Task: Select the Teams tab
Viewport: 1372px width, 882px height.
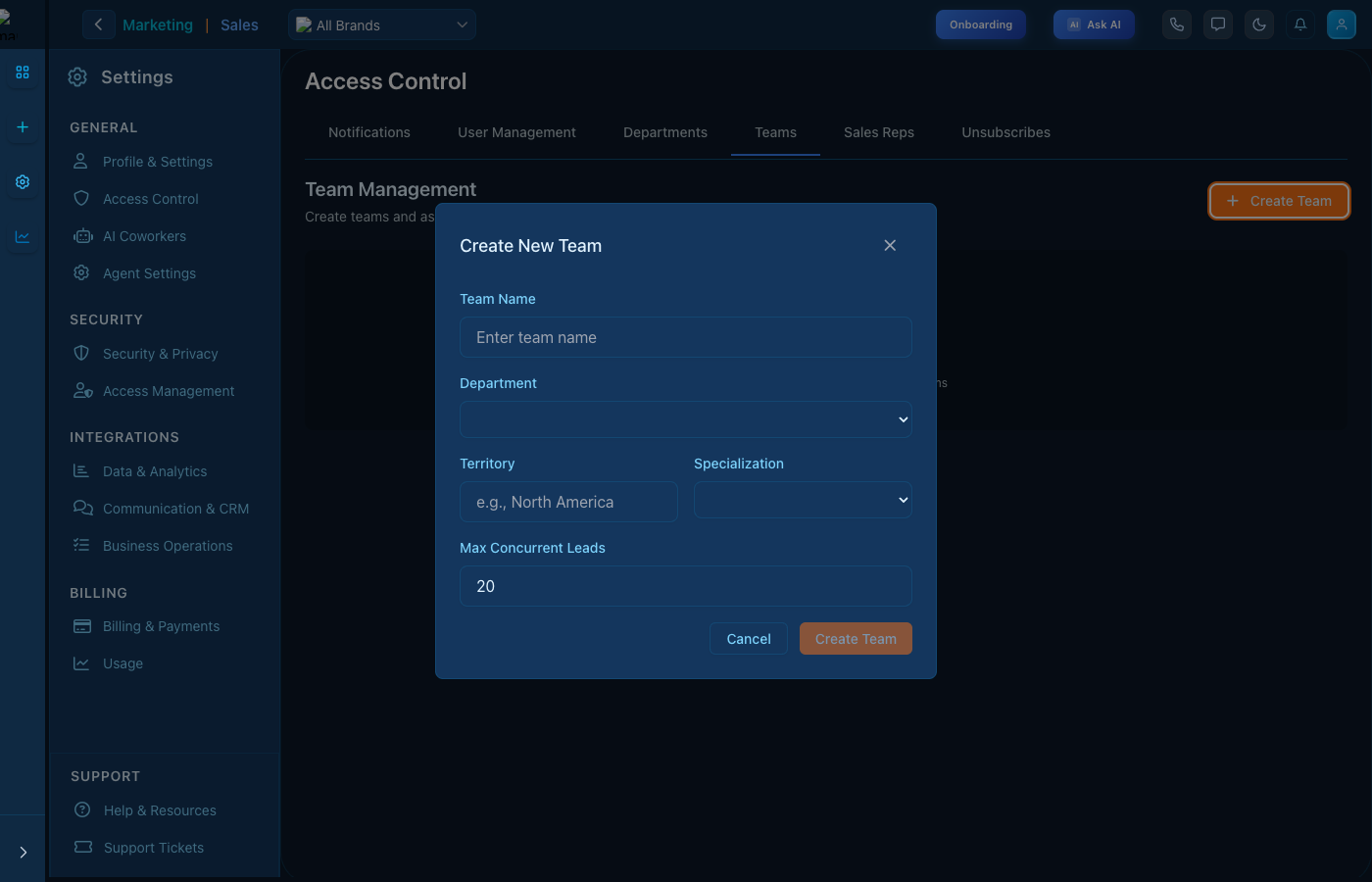Action: pyautogui.click(x=775, y=132)
